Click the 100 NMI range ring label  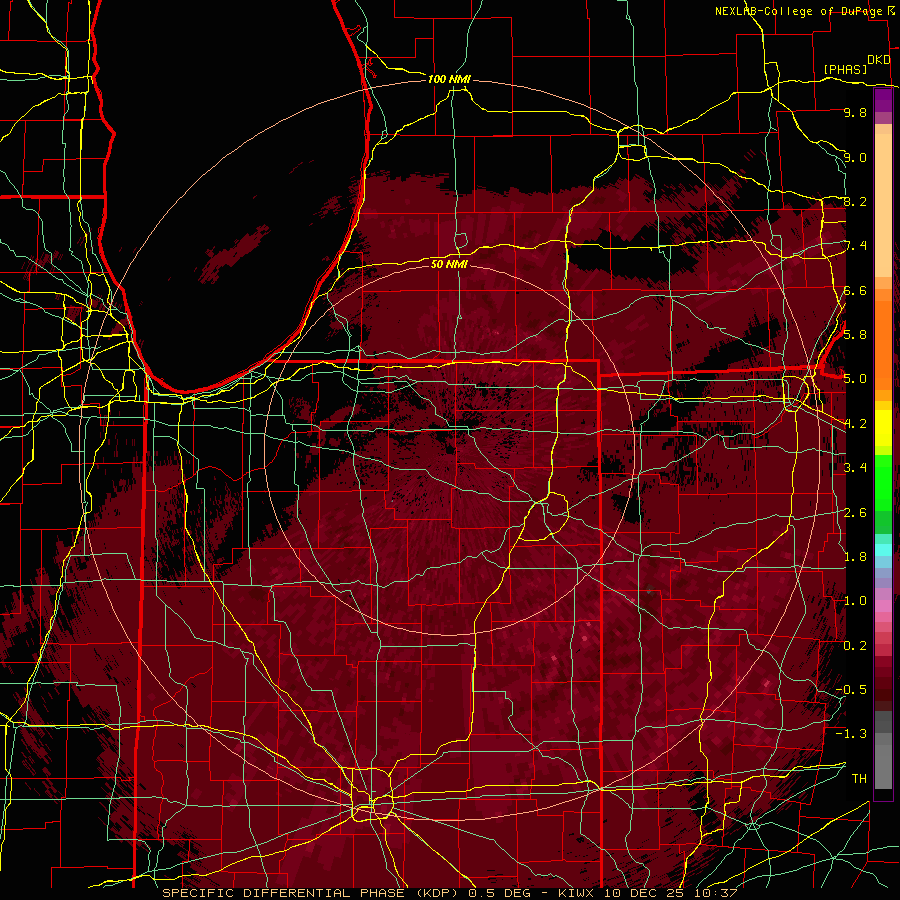(x=449, y=79)
